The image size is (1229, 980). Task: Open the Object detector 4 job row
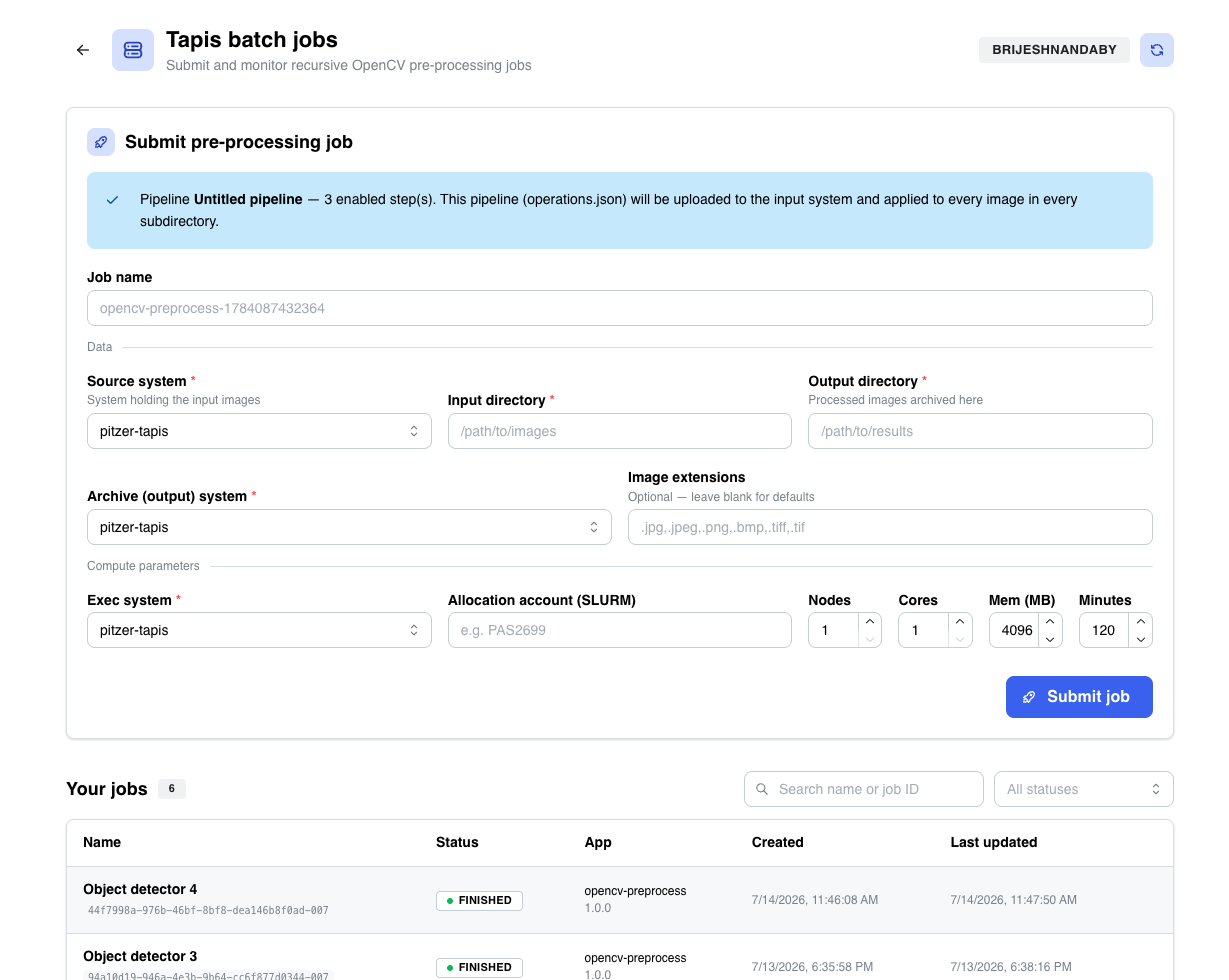pos(620,900)
